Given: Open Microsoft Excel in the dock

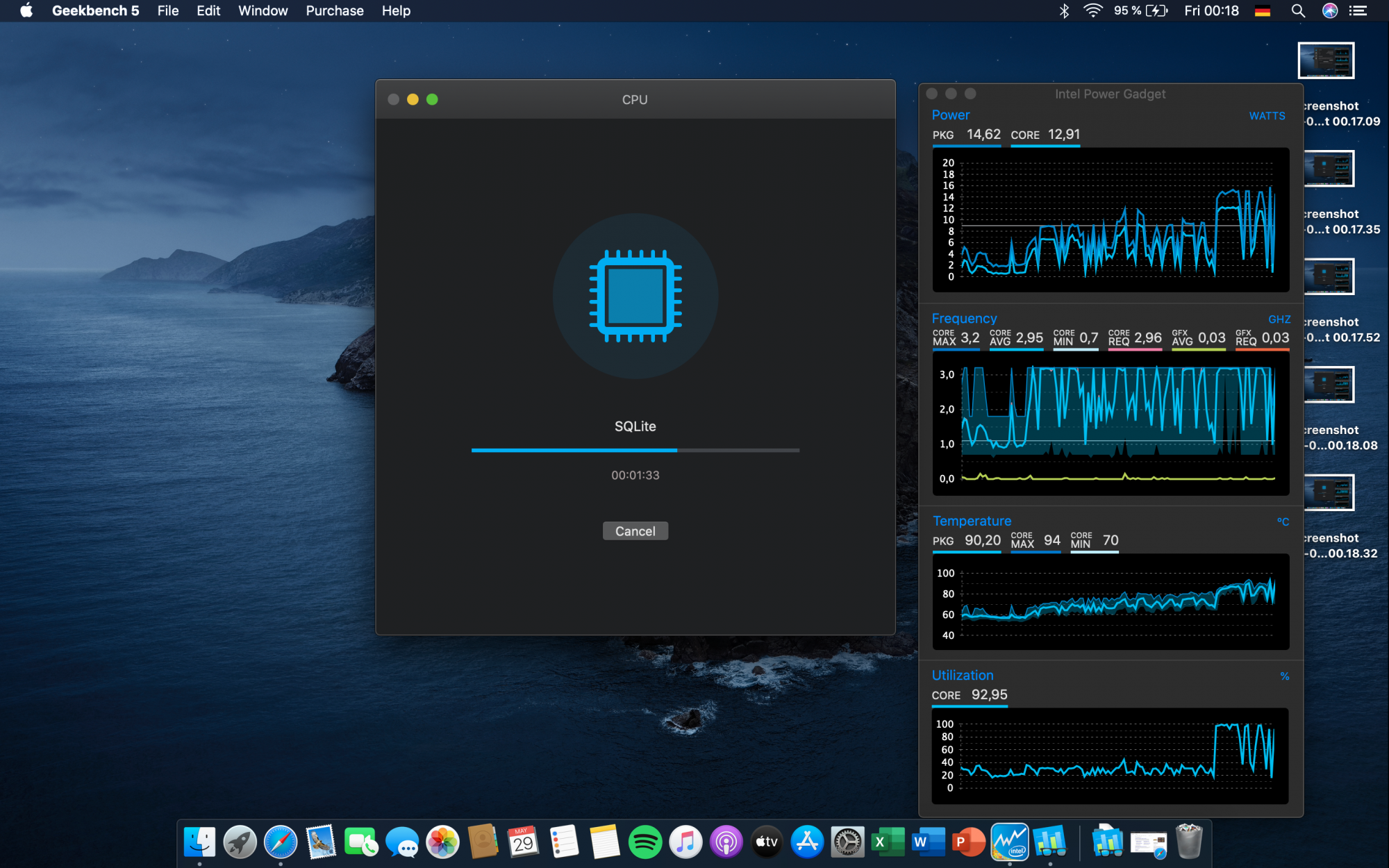Looking at the screenshot, I should tap(888, 842).
